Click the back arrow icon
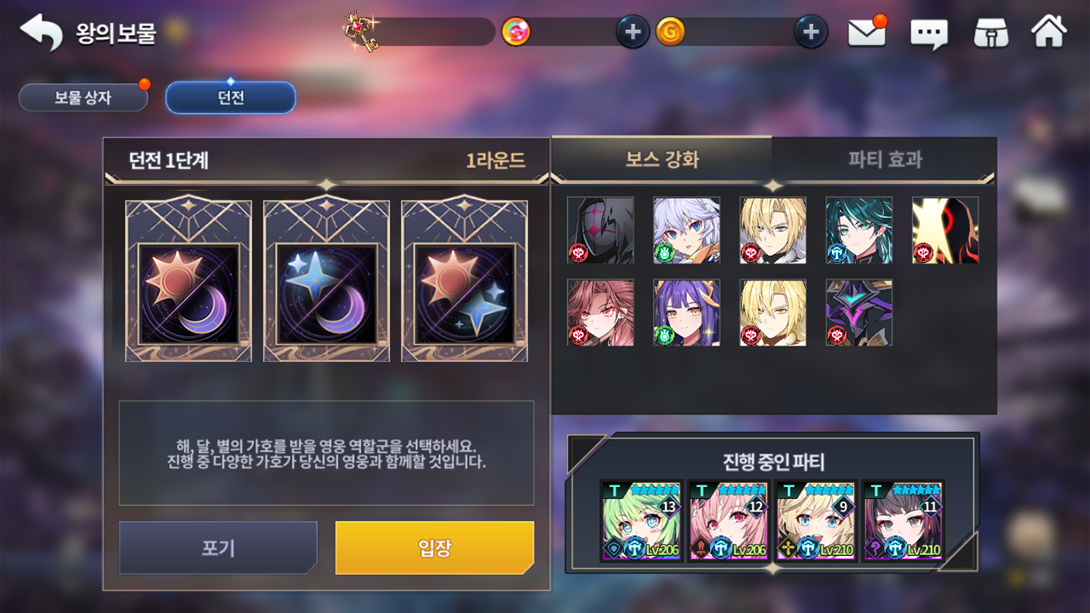 pos(42,32)
